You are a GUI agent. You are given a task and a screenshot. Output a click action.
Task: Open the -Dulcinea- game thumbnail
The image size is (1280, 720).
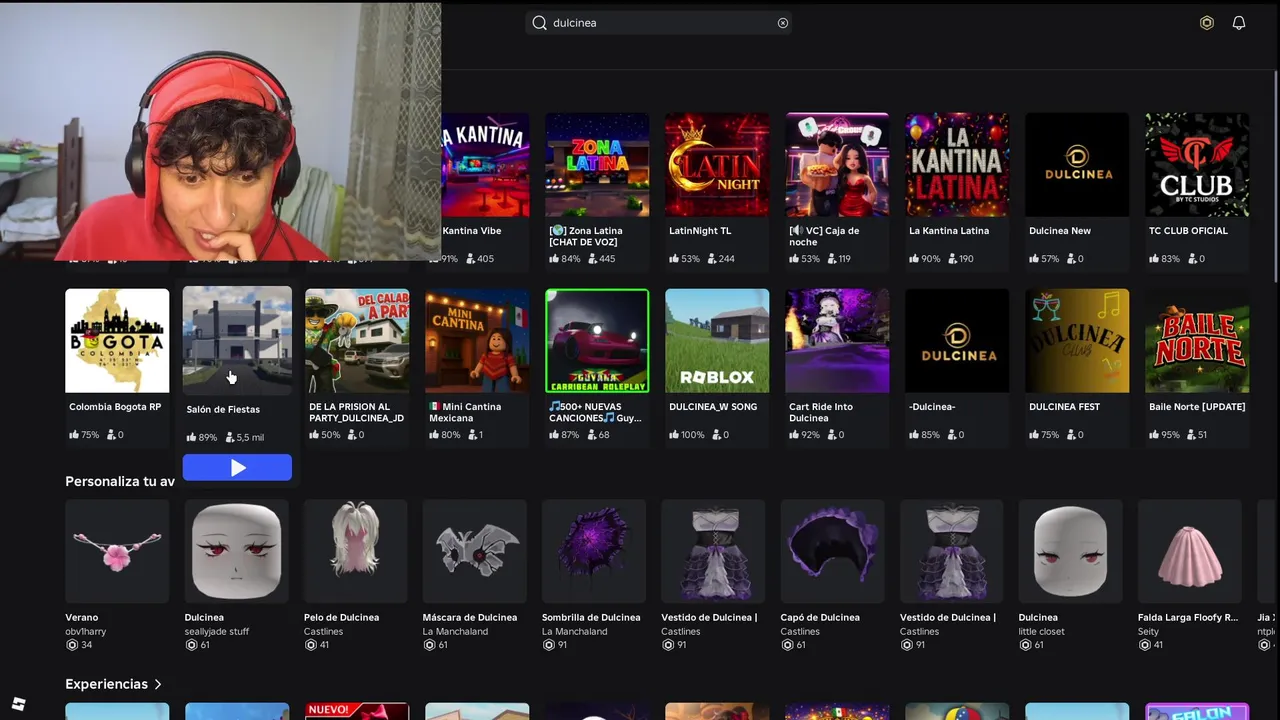coord(957,341)
